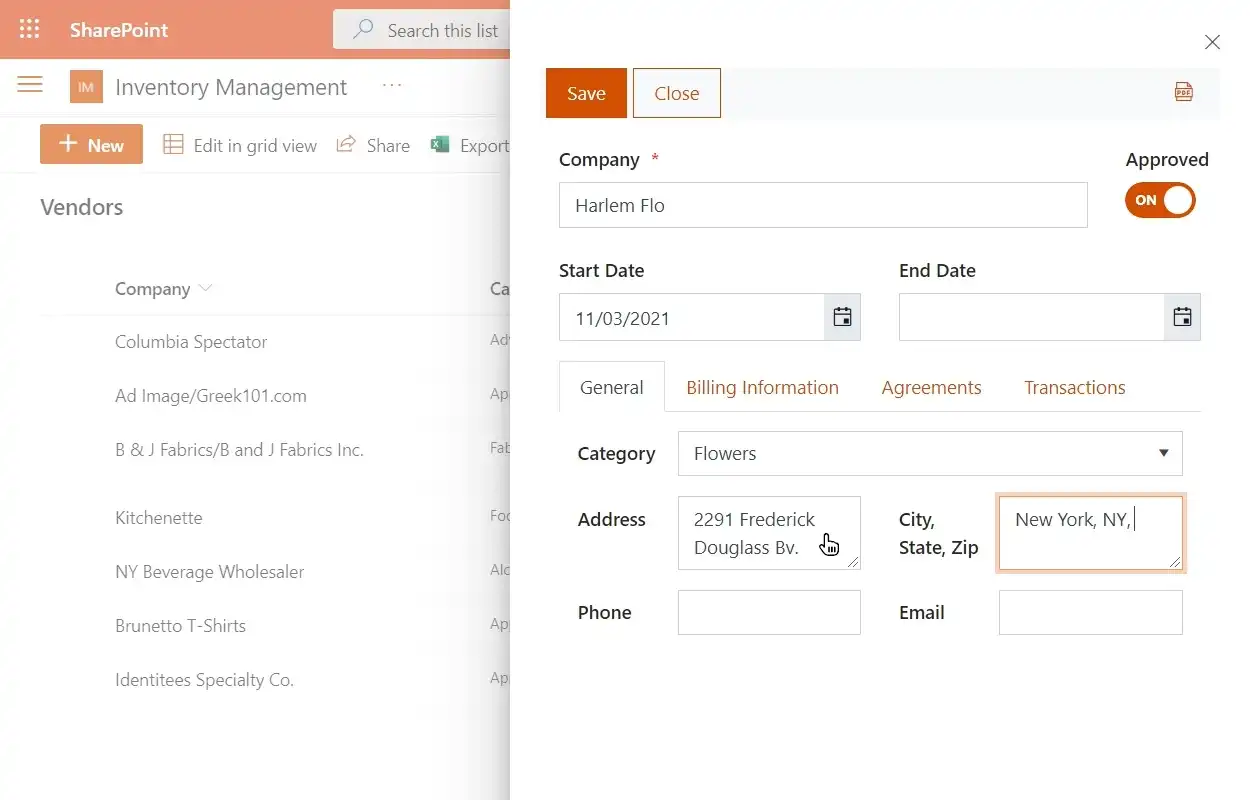Click the Share command
The image size is (1250, 800).
pos(373,145)
